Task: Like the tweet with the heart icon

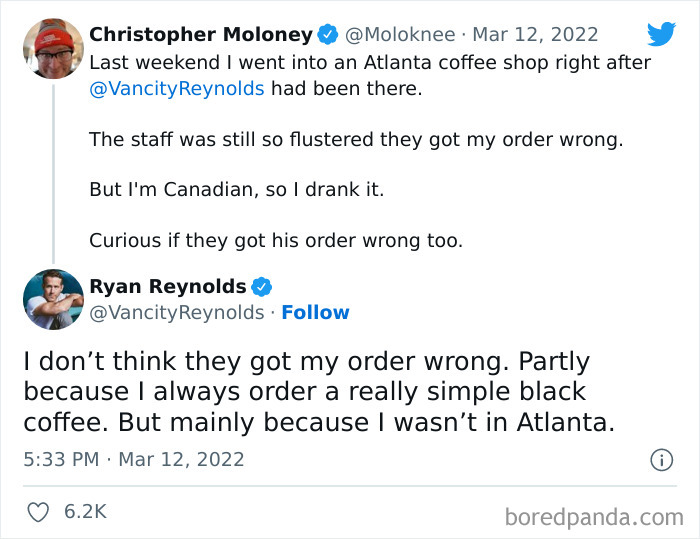Action: [x=39, y=512]
